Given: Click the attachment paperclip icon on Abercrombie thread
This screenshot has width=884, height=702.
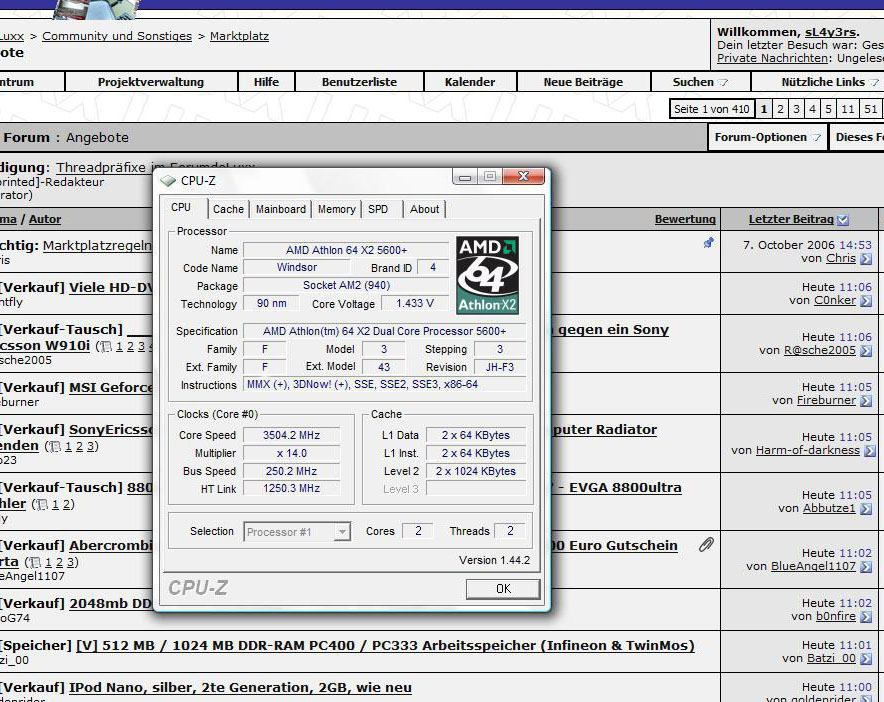Looking at the screenshot, I should [706, 545].
